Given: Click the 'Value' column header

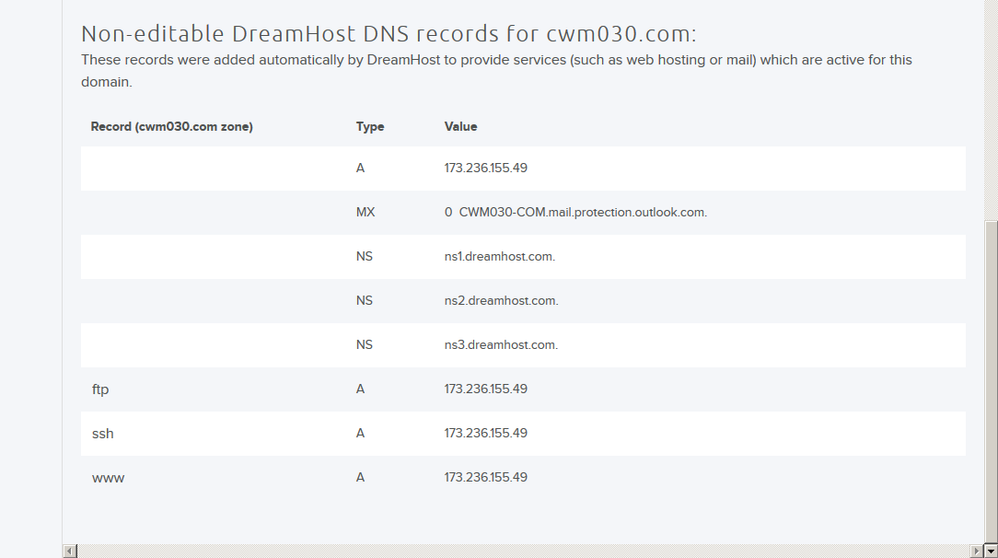Looking at the screenshot, I should 461,127.
